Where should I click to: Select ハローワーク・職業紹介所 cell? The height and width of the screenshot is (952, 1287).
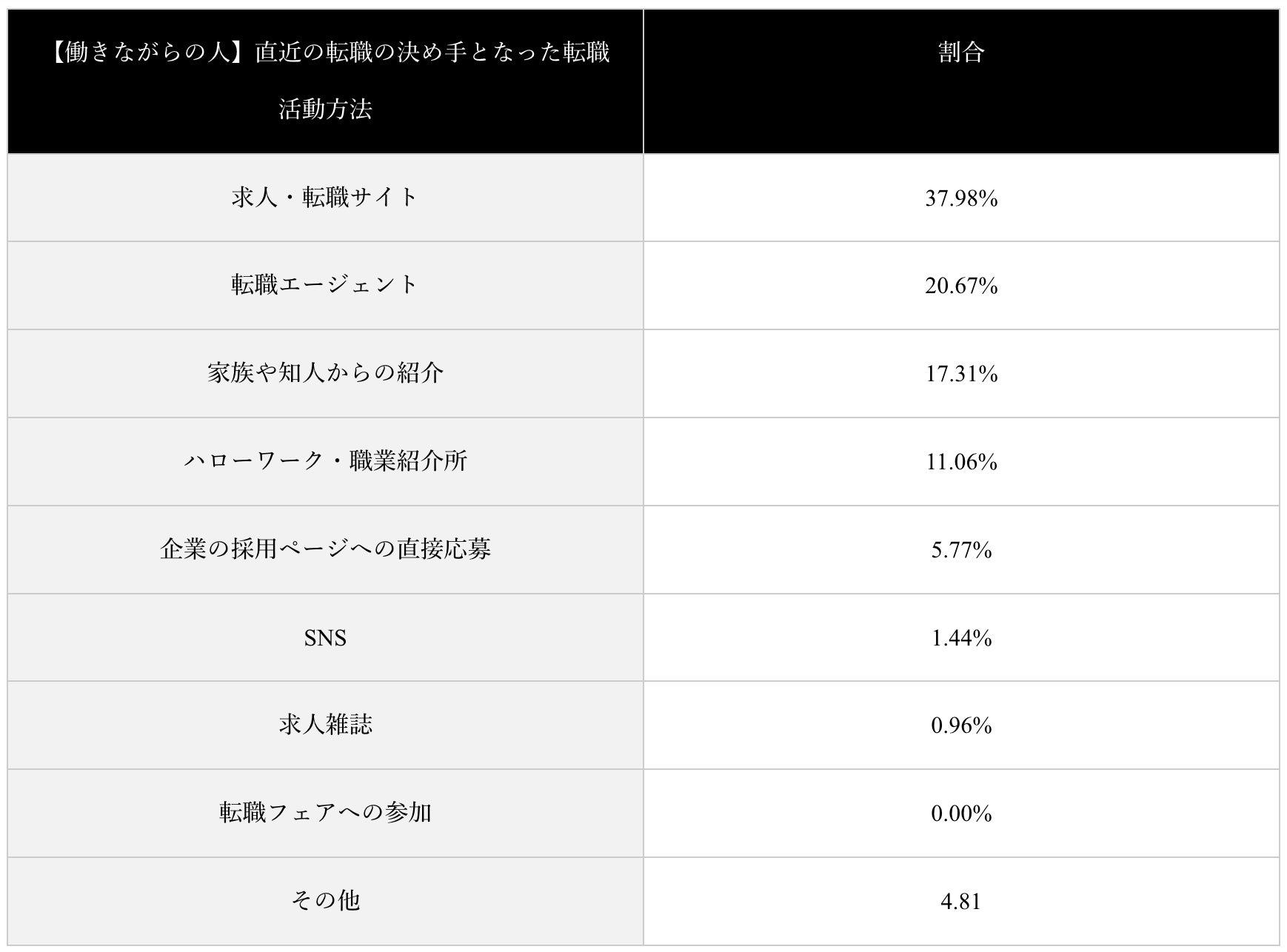(325, 461)
